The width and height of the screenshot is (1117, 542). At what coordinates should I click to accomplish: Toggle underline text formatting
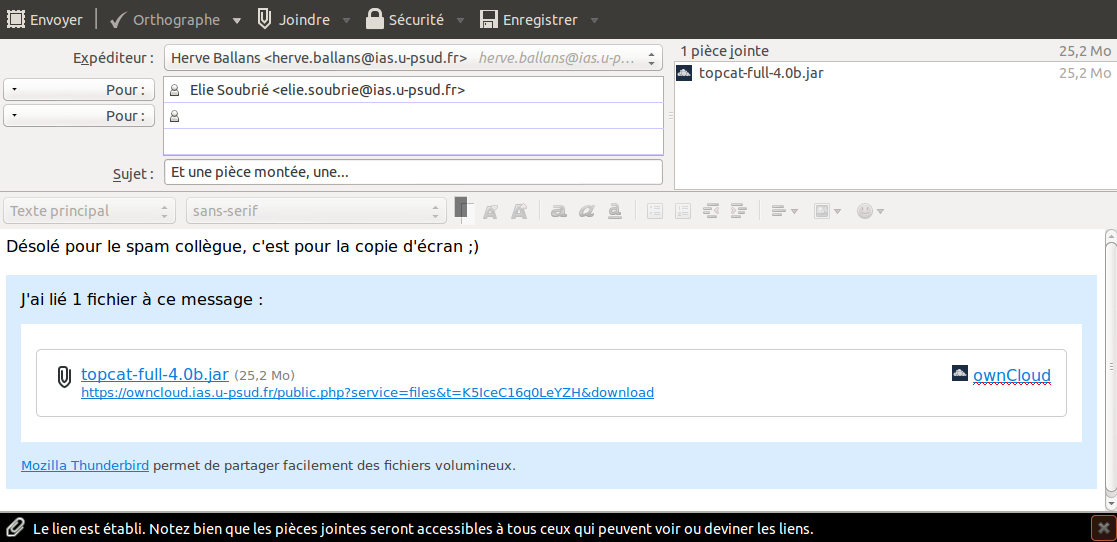(x=616, y=211)
